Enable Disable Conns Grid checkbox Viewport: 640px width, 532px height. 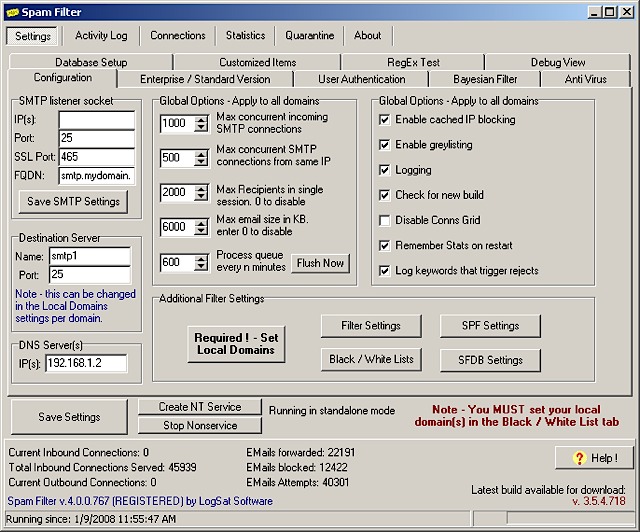point(384,220)
